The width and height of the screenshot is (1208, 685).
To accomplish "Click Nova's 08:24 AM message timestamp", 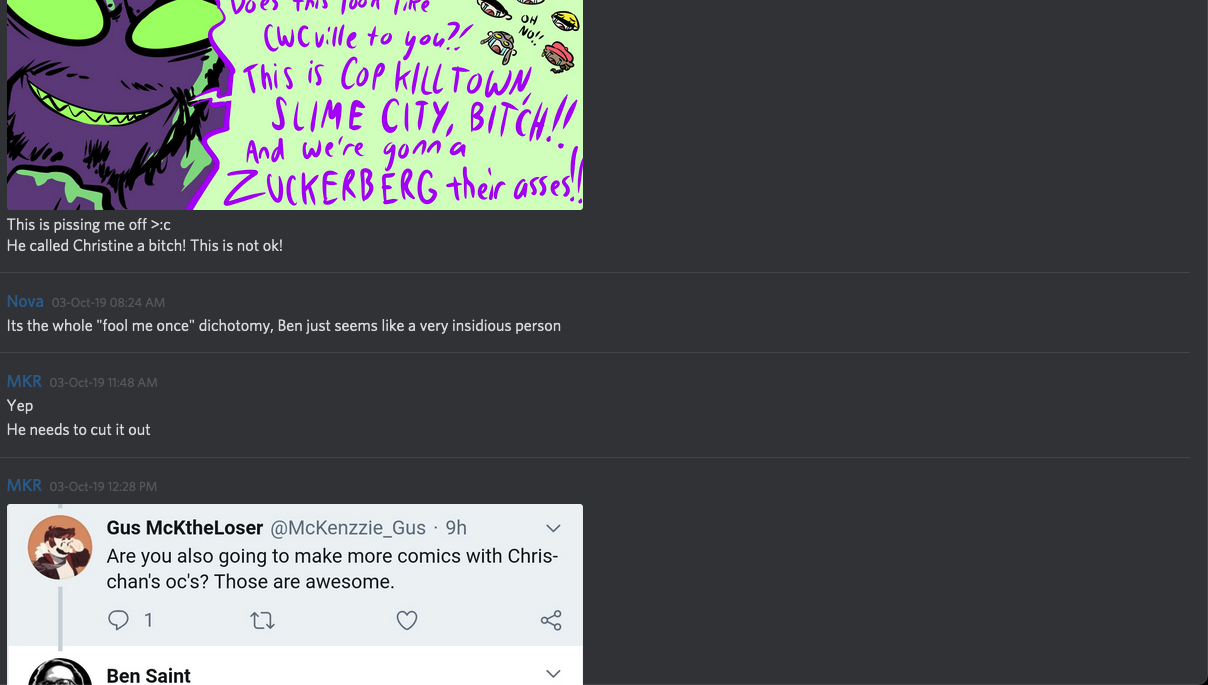I will [x=108, y=302].
